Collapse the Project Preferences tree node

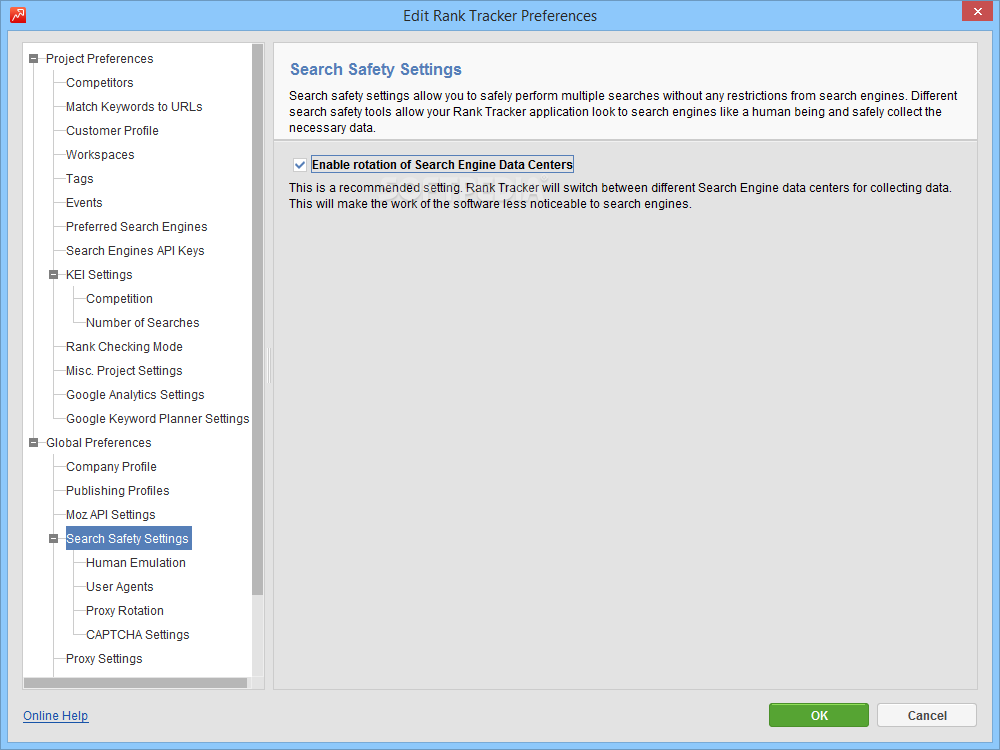pyautogui.click(x=34, y=59)
